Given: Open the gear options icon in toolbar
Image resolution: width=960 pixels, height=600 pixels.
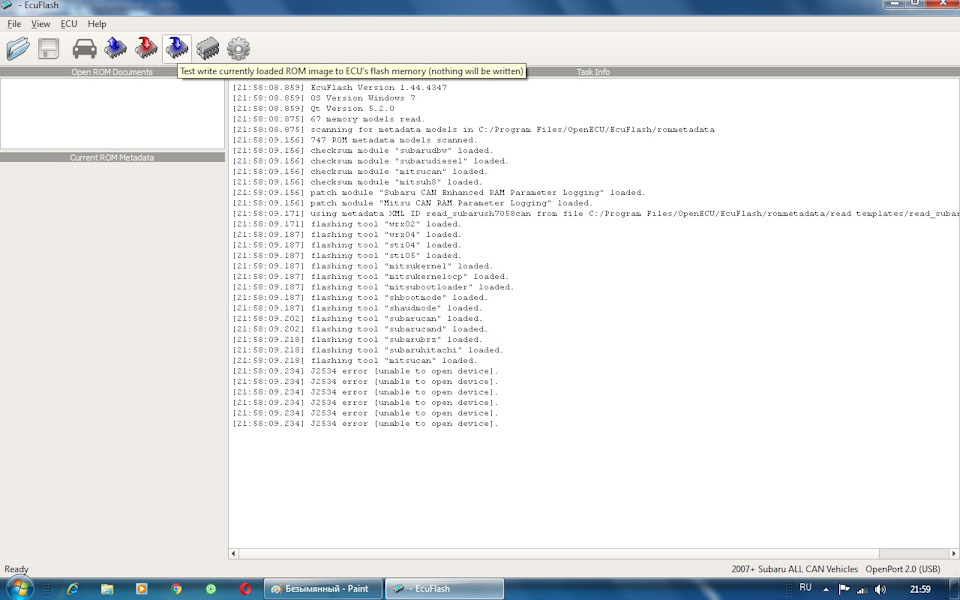Looking at the screenshot, I should (238, 48).
